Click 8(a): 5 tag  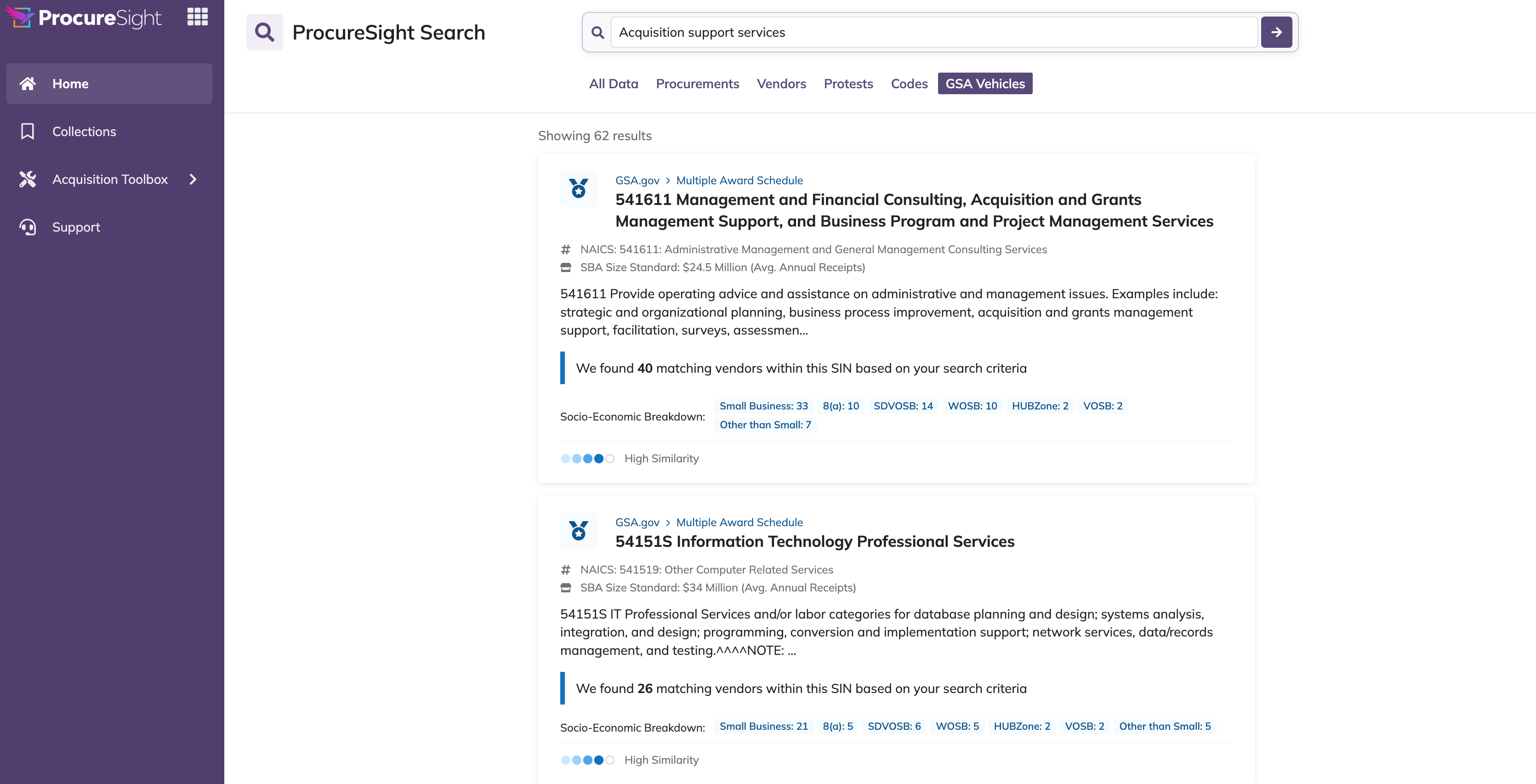point(838,726)
